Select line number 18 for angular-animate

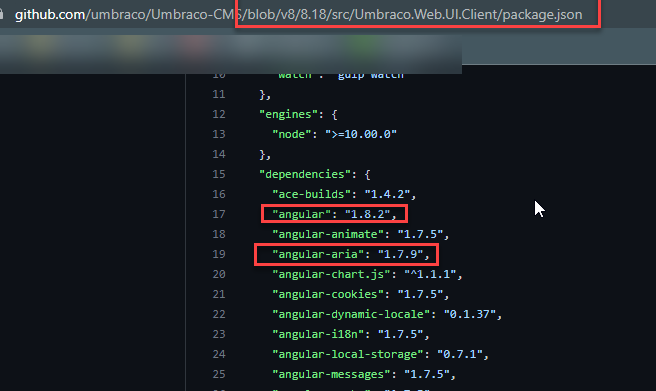[219, 234]
